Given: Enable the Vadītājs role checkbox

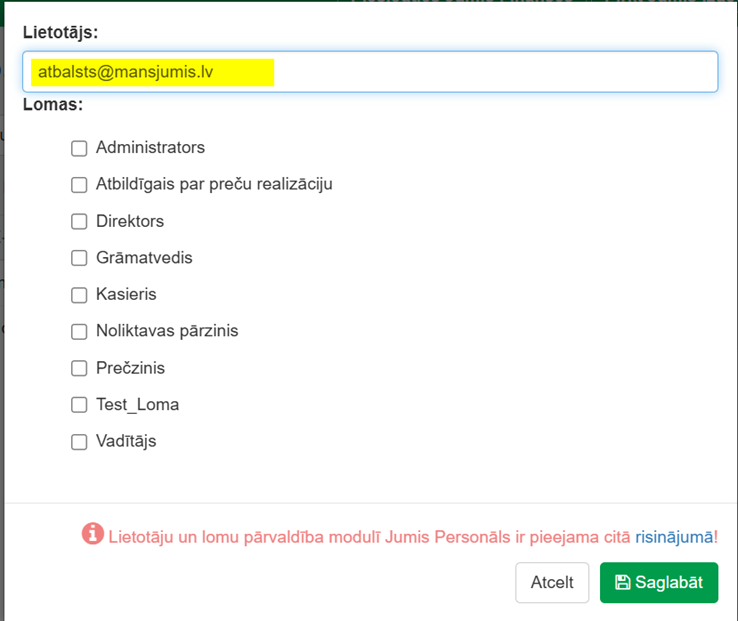Looking at the screenshot, I should 79,442.
